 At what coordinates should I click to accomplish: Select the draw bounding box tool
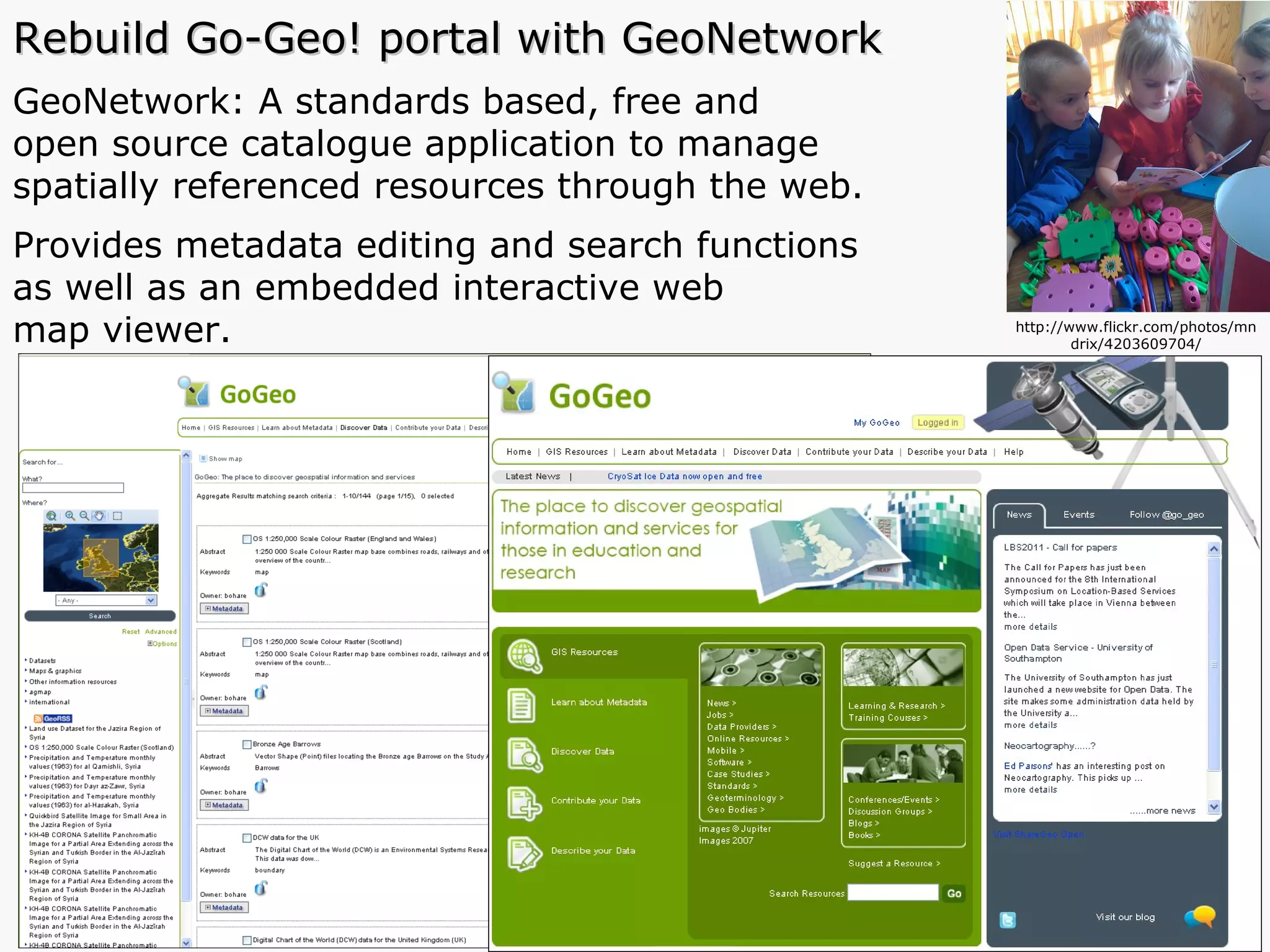click(x=118, y=516)
